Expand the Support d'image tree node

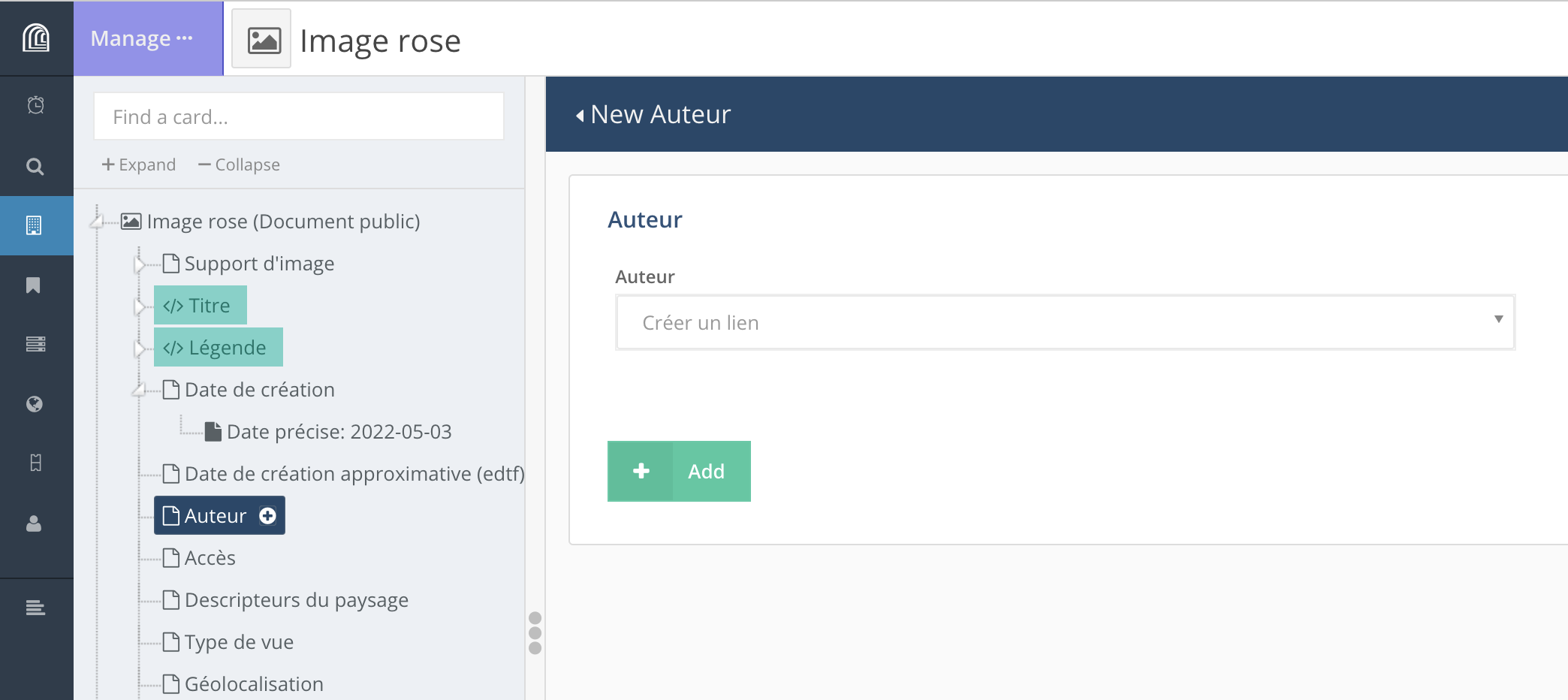[139, 264]
